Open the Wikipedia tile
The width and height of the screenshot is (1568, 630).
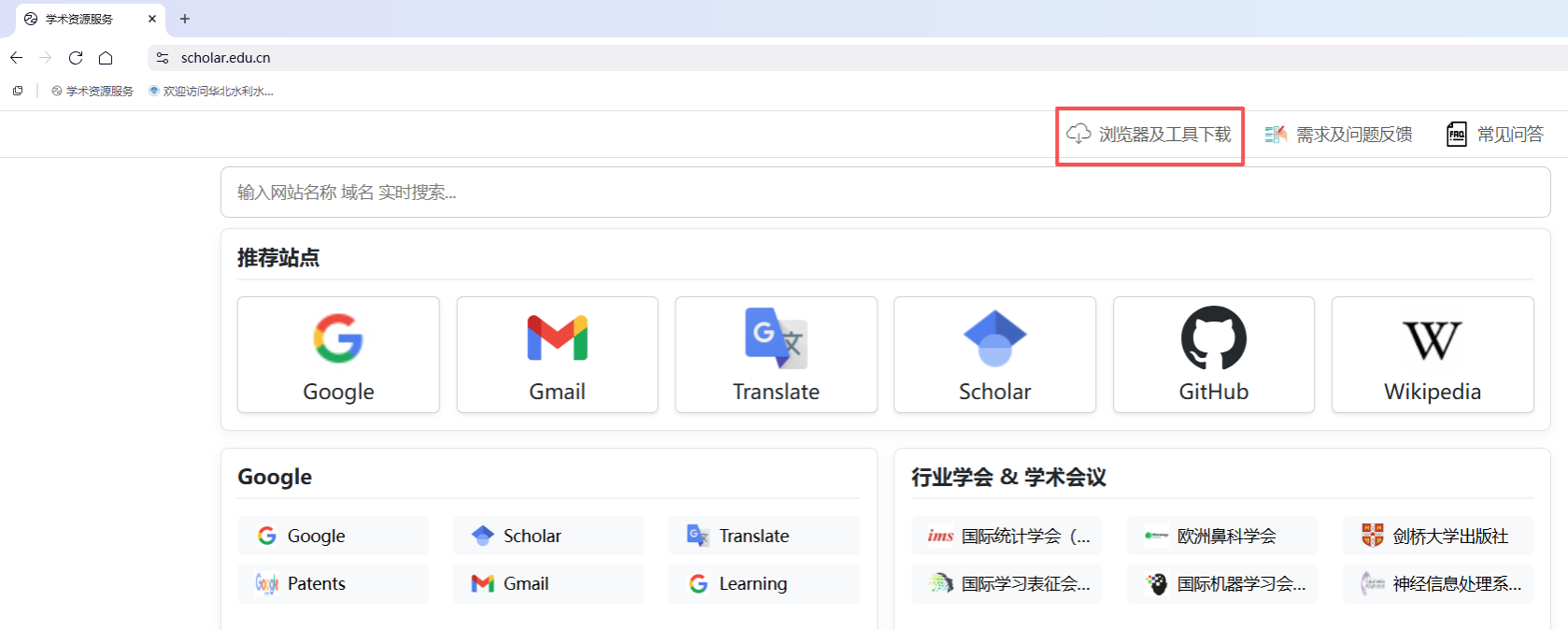click(1433, 354)
